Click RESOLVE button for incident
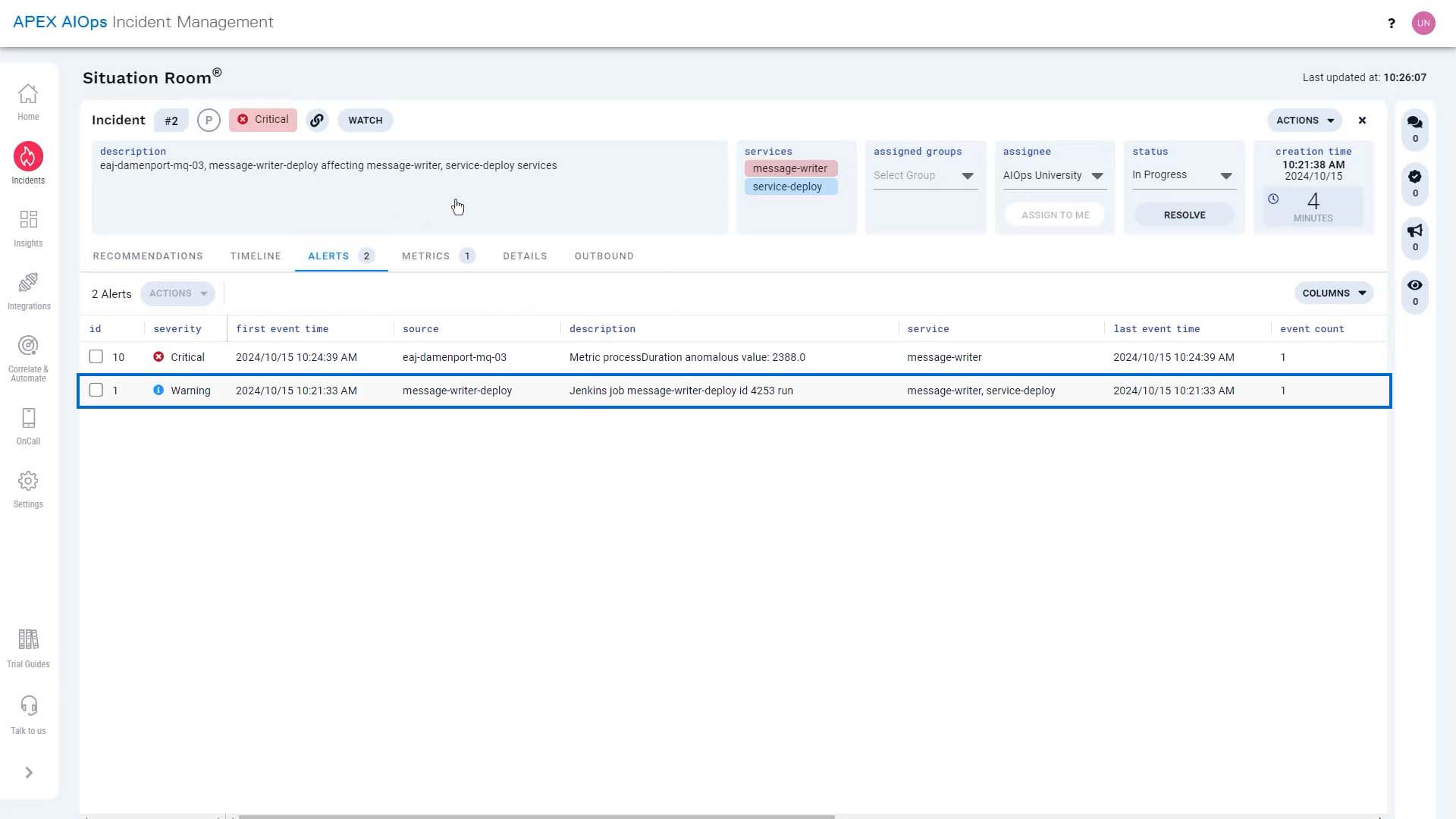 pyautogui.click(x=1185, y=215)
